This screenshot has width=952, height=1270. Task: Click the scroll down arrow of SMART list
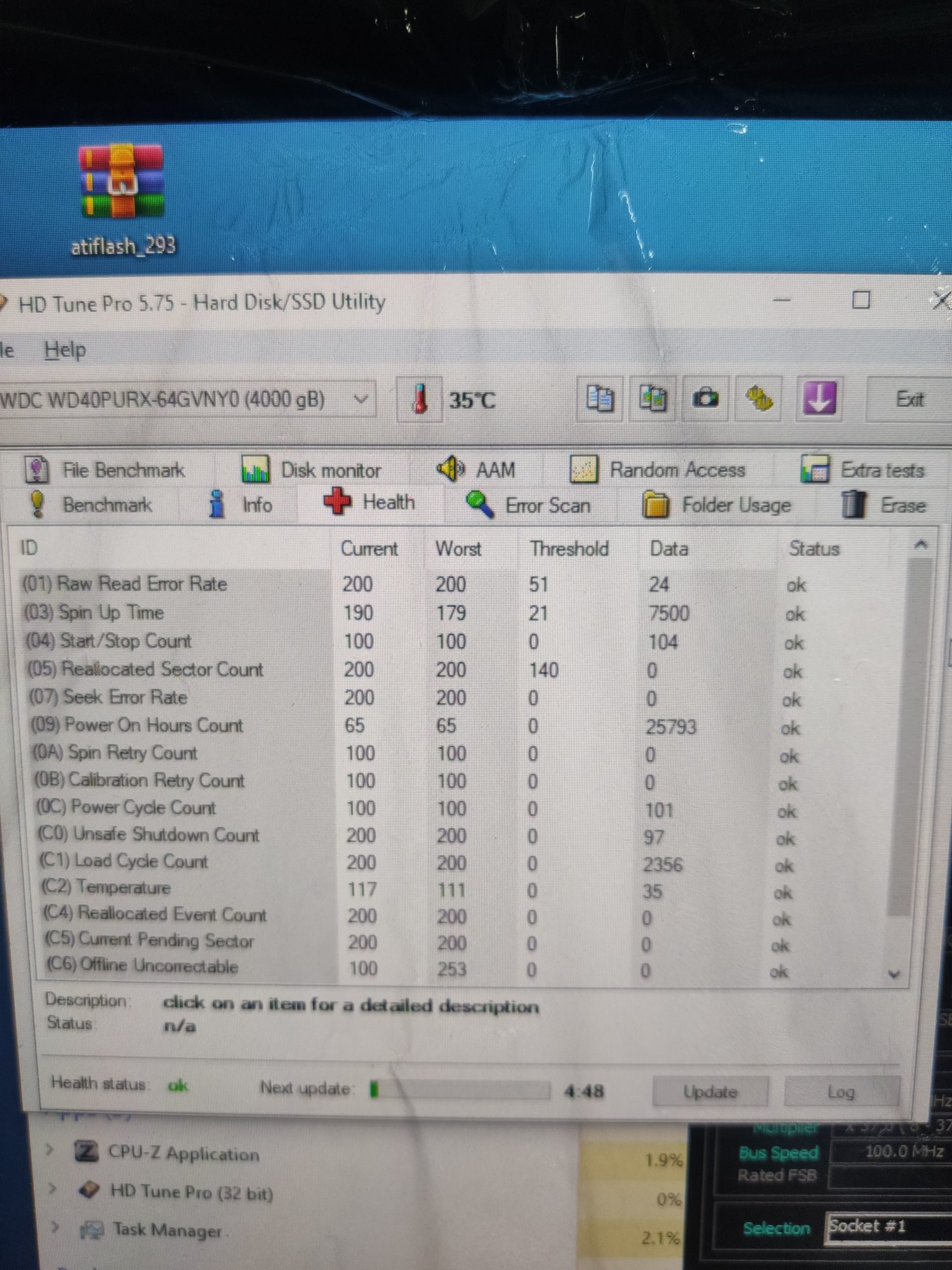[x=894, y=974]
